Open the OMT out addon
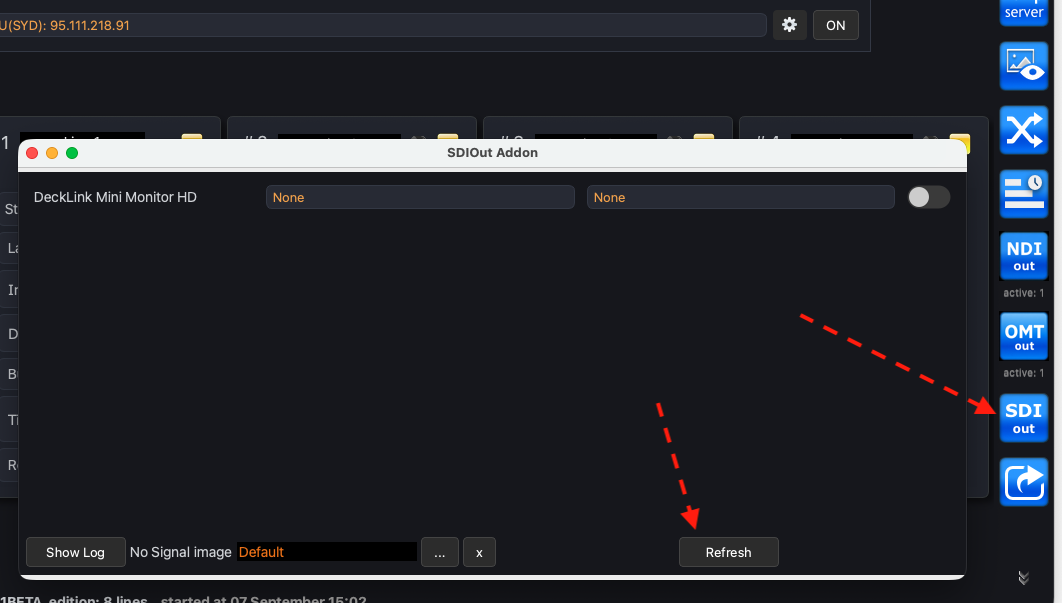This screenshot has width=1062, height=603. point(1023,336)
